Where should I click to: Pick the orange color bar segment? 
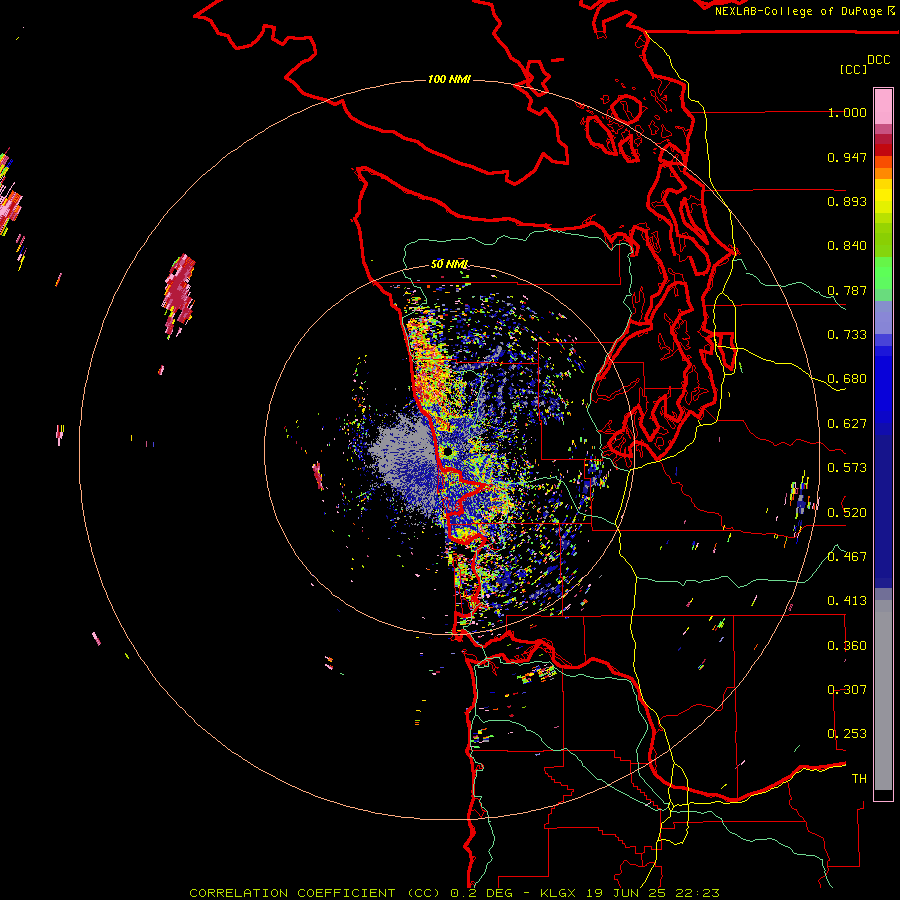point(883,173)
